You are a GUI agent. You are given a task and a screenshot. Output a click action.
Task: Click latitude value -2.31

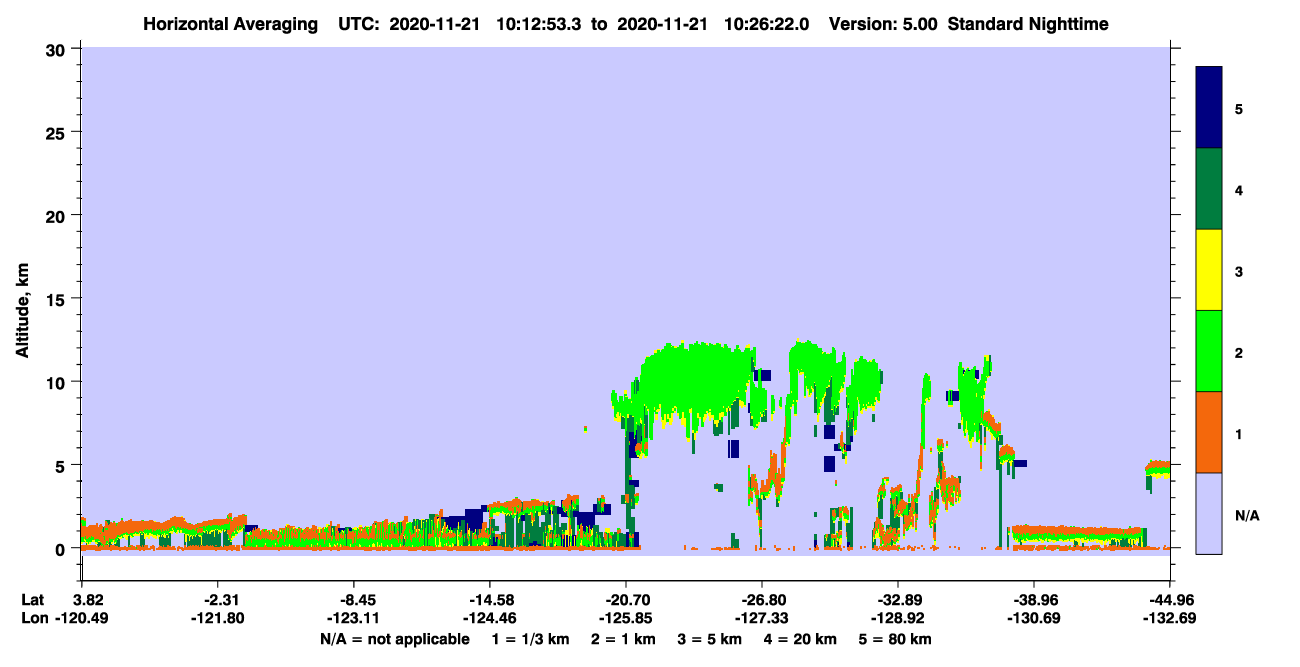tap(217, 601)
